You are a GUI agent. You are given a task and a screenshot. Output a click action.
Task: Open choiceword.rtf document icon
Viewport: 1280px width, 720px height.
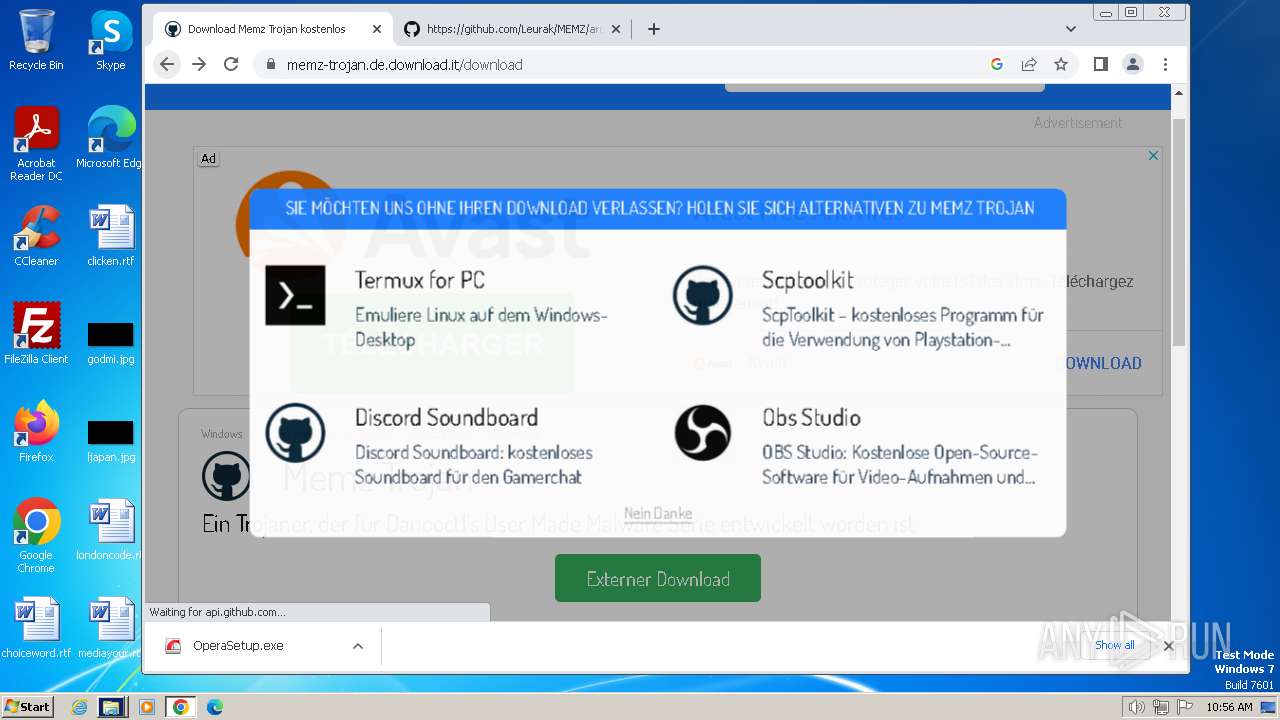36,628
